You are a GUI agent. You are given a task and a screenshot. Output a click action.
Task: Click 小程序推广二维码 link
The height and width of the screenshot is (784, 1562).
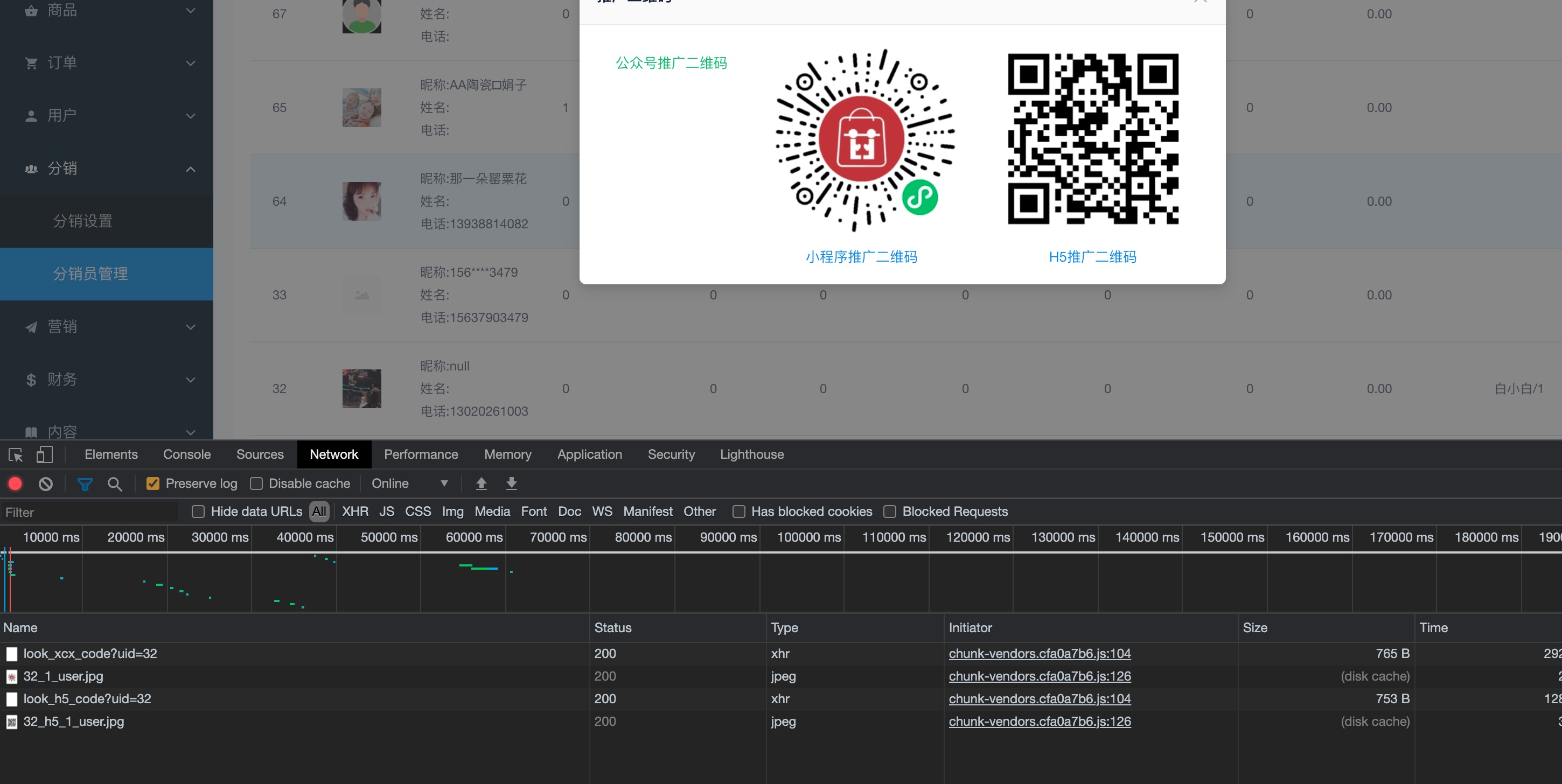click(861, 257)
